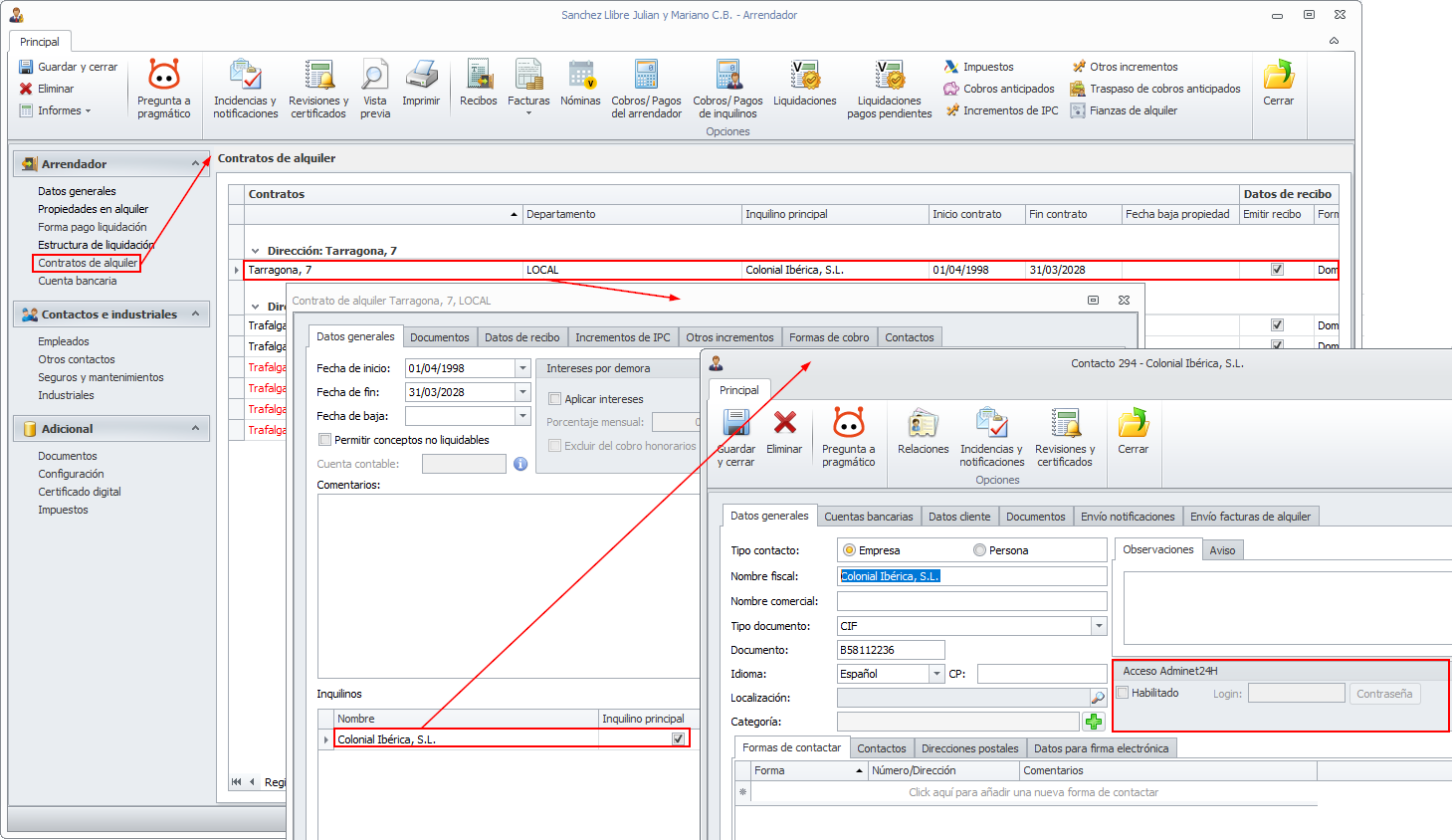1452x840 pixels.
Task: Open Tipo documento dropdown
Action: tap(1099, 626)
